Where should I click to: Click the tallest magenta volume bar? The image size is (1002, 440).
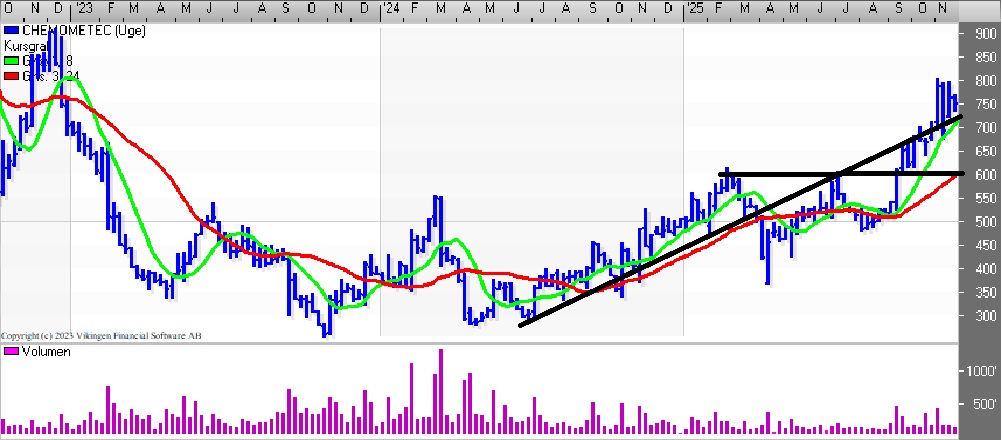[x=441, y=392]
